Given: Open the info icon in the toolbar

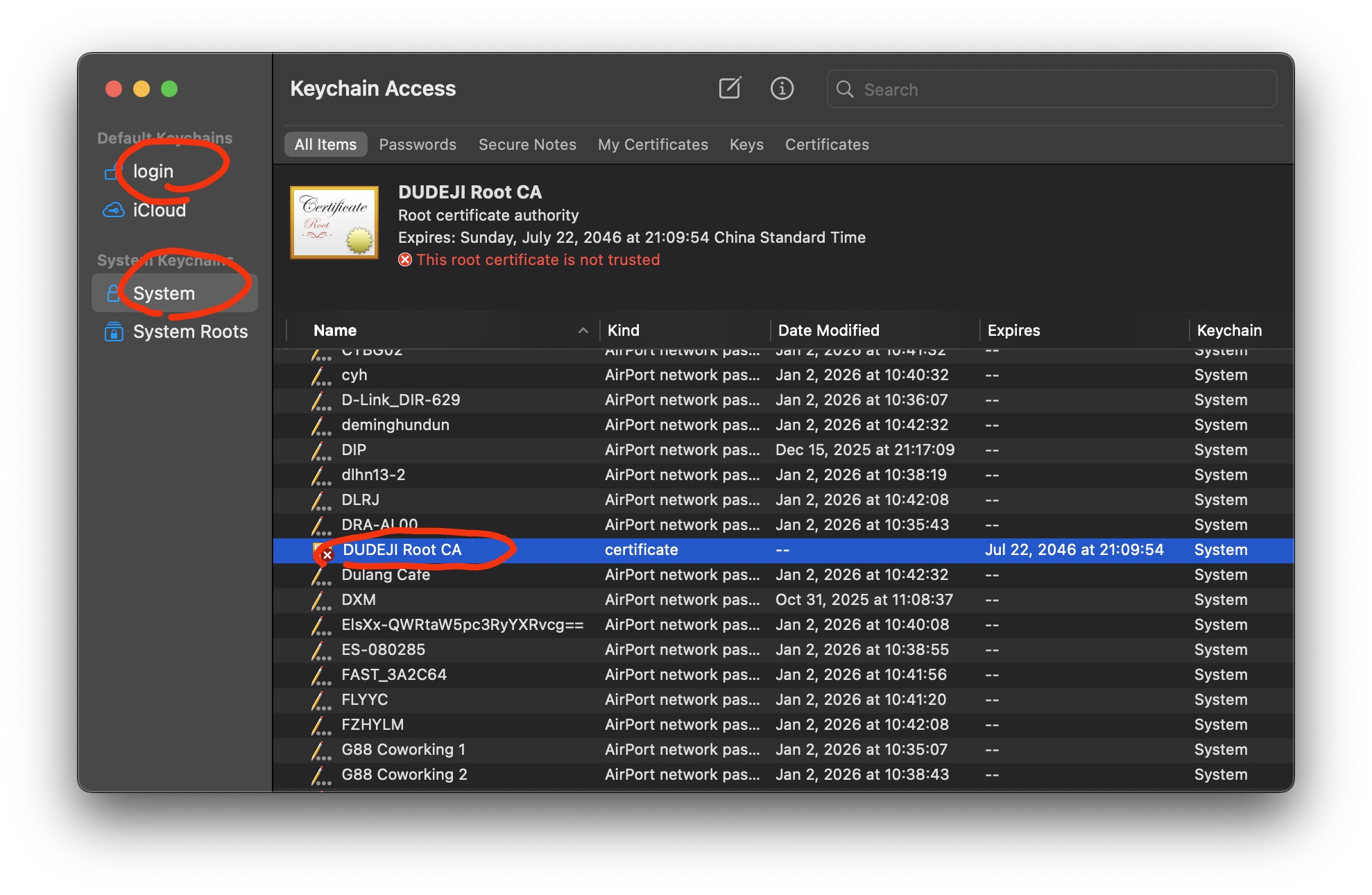Looking at the screenshot, I should (x=782, y=88).
